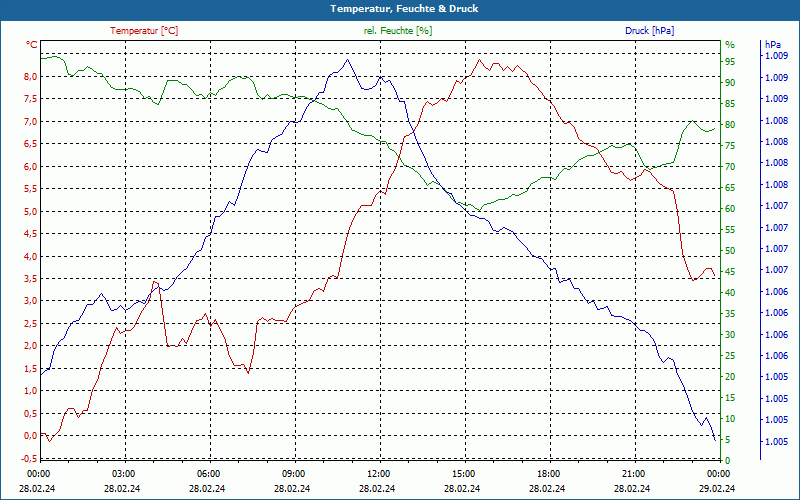The width and height of the screenshot is (800, 500).
Task: Click the '0,0' temperature axis tick
Action: [x=31, y=436]
